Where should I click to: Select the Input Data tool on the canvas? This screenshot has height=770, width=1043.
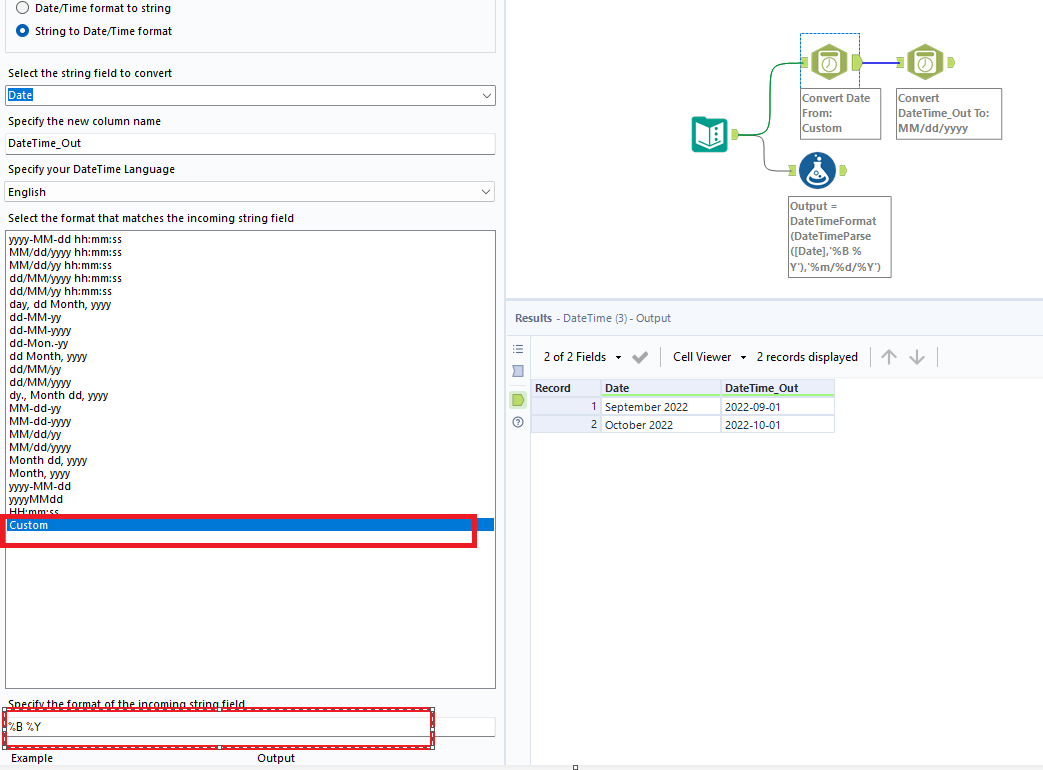[710, 134]
